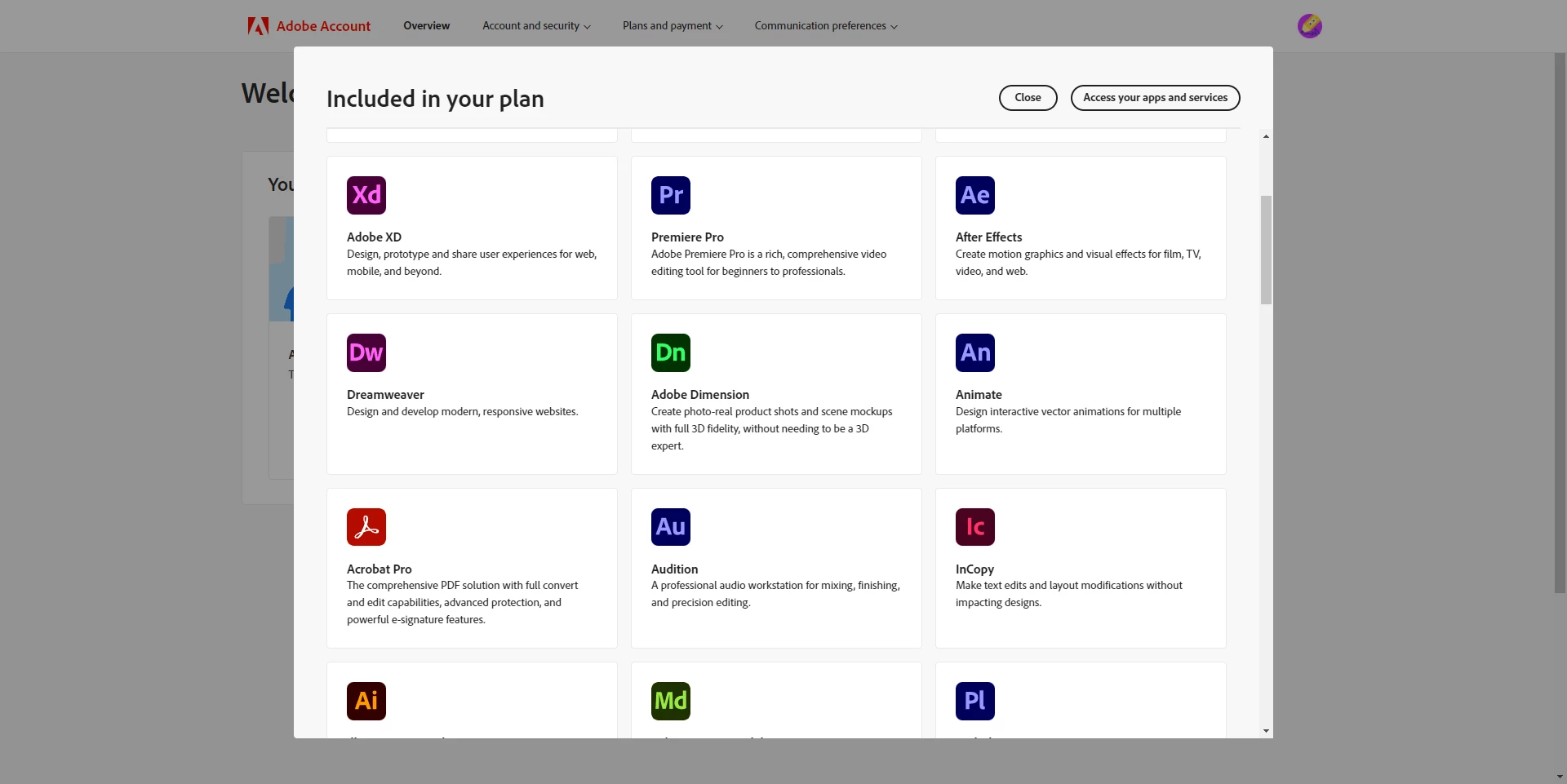Image resolution: width=1567 pixels, height=784 pixels.
Task: Click the Prelude Pl icon
Action: (975, 701)
